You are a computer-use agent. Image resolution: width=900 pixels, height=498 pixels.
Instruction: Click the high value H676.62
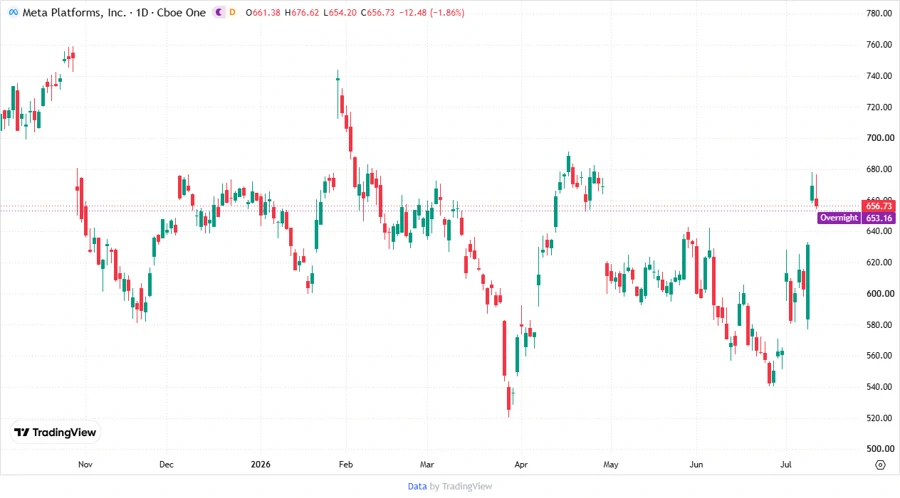[301, 12]
